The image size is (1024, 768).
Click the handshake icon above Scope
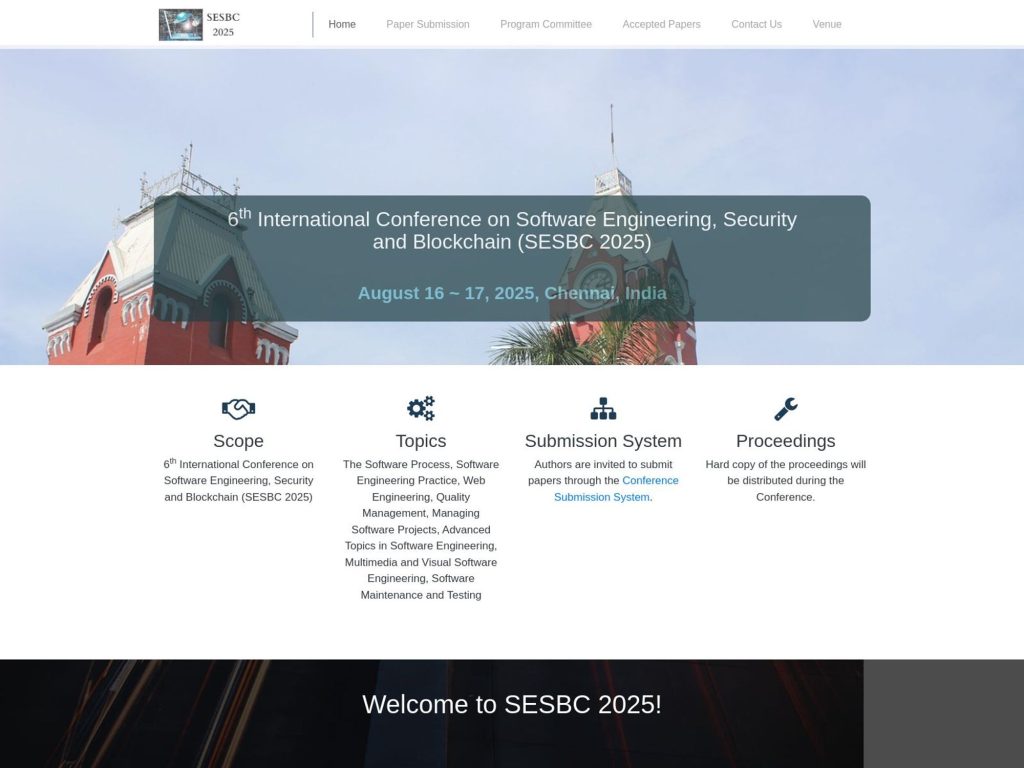[x=238, y=408]
